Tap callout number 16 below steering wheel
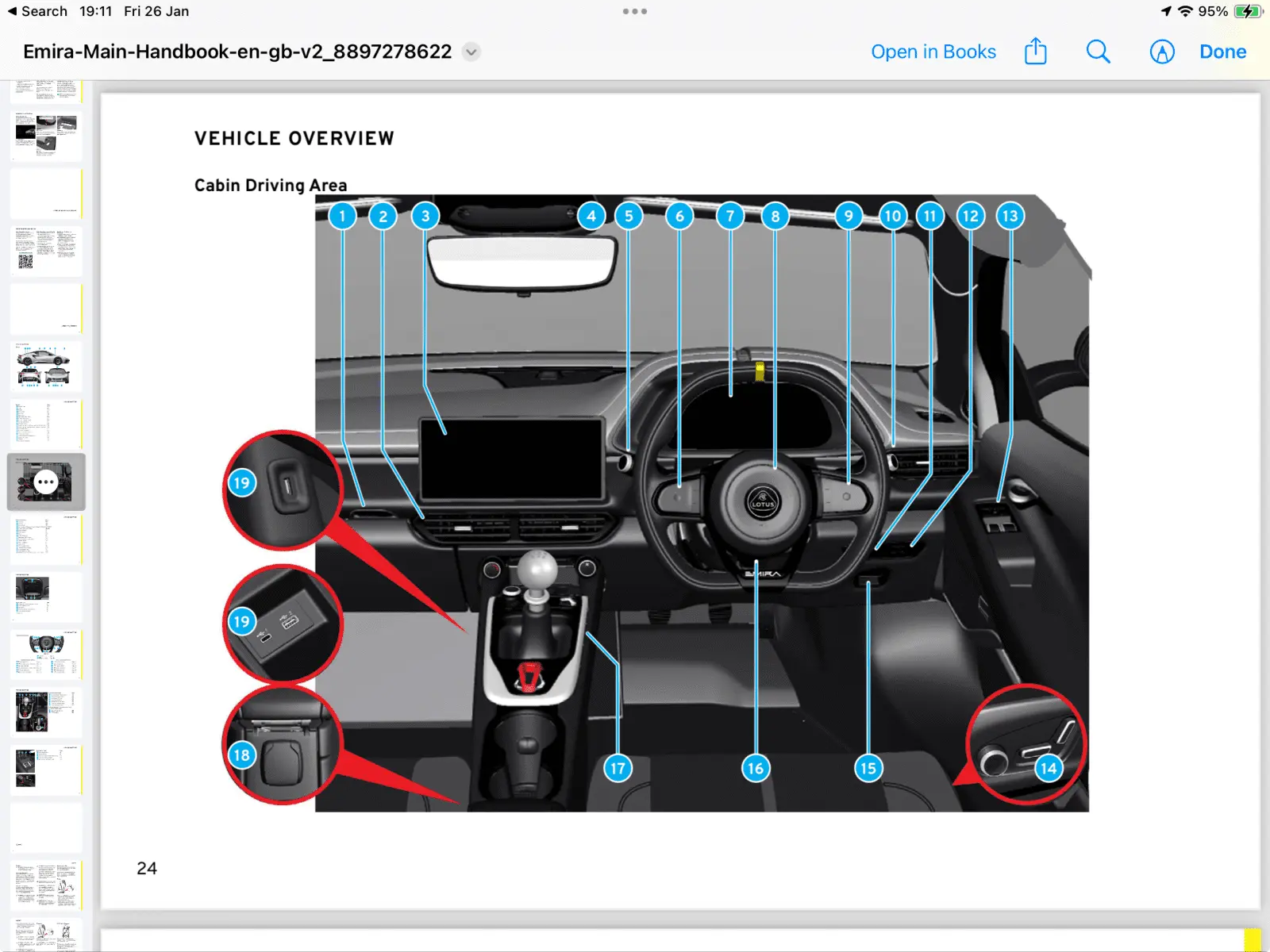 coord(755,767)
